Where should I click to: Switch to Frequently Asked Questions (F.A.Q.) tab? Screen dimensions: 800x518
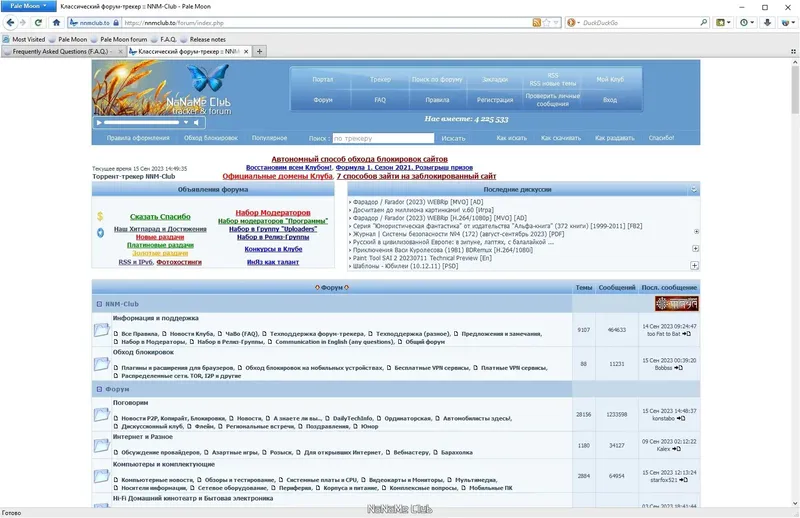click(61, 52)
